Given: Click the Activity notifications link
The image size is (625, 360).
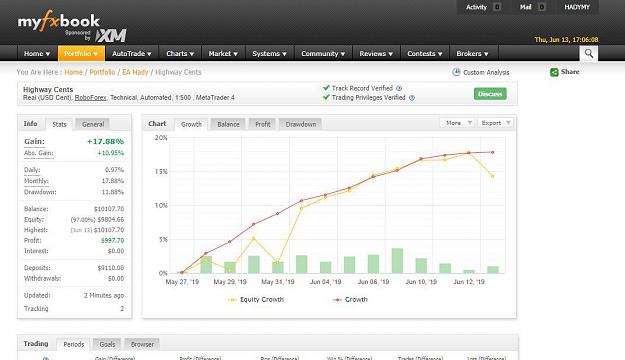Looking at the screenshot, I should [x=476, y=7].
